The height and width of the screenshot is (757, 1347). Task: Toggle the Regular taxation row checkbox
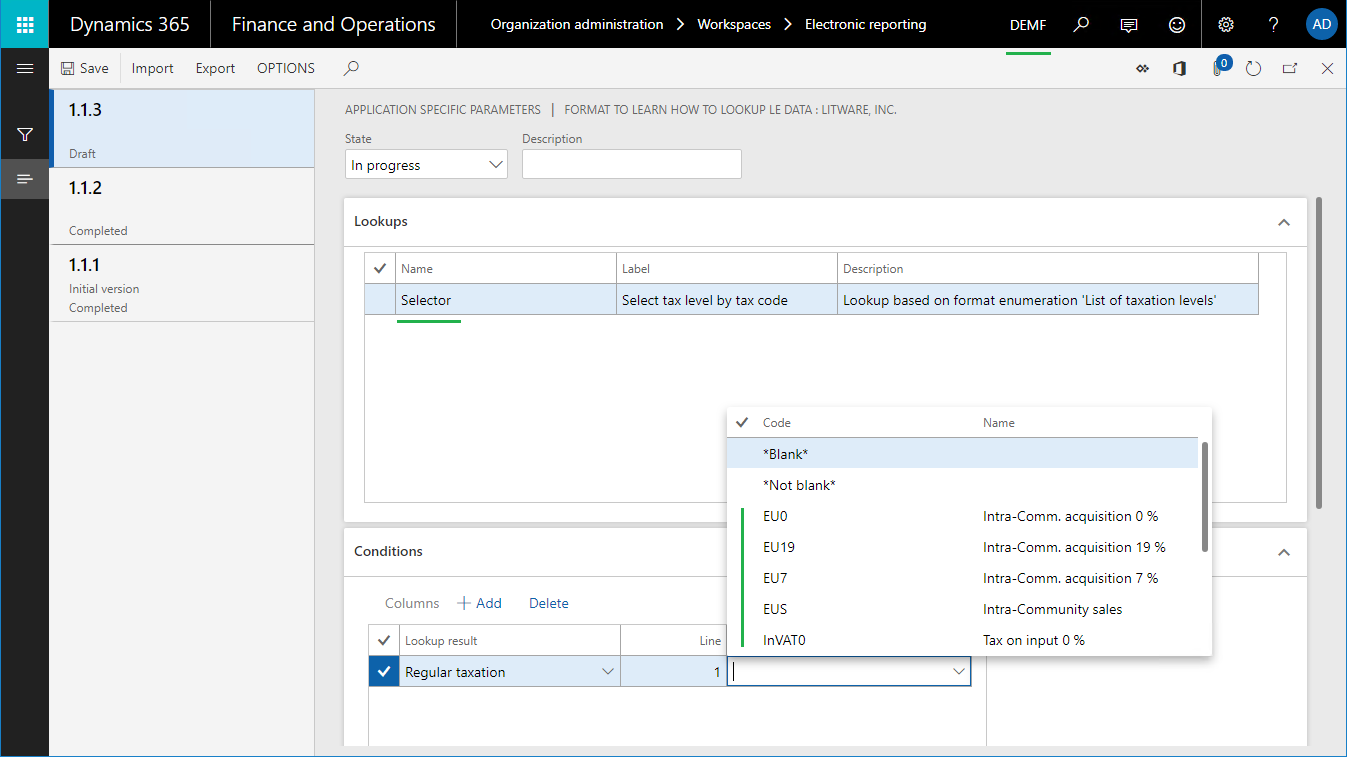pos(383,671)
